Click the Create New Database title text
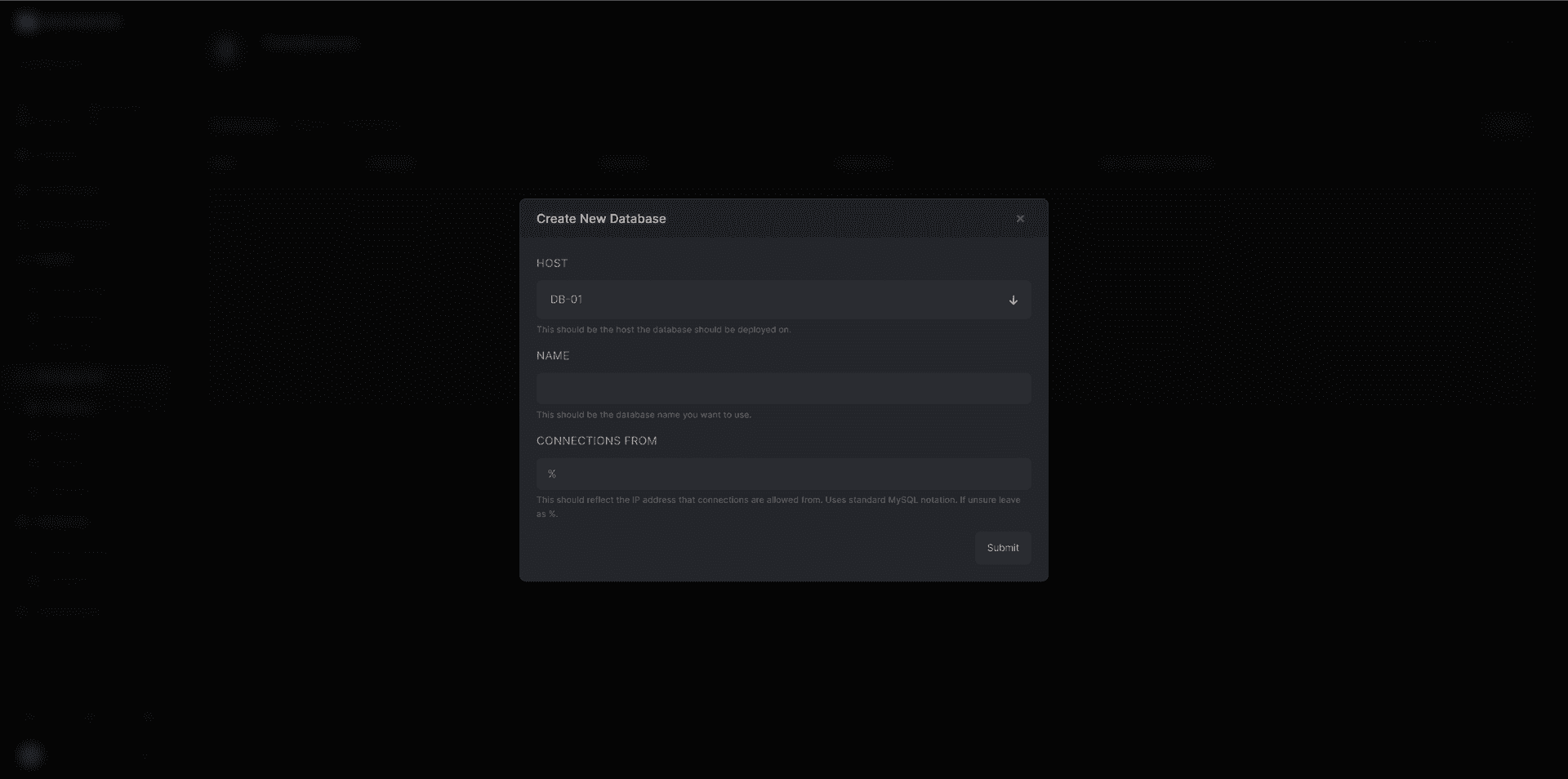Viewport: 1568px width, 779px height. [x=601, y=218]
